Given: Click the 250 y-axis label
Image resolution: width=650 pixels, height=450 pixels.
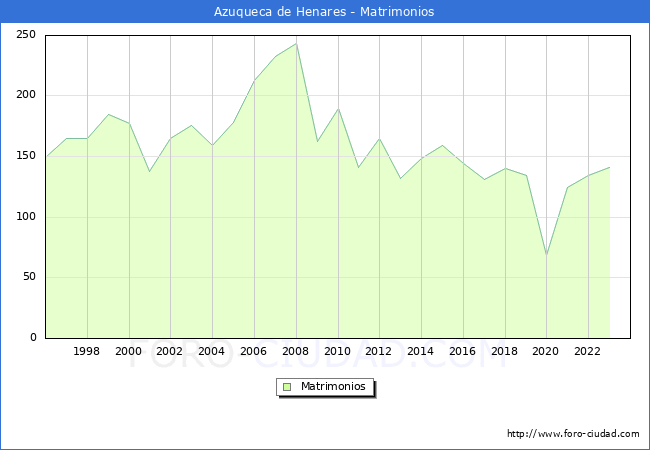Looking at the screenshot, I should [x=26, y=34].
